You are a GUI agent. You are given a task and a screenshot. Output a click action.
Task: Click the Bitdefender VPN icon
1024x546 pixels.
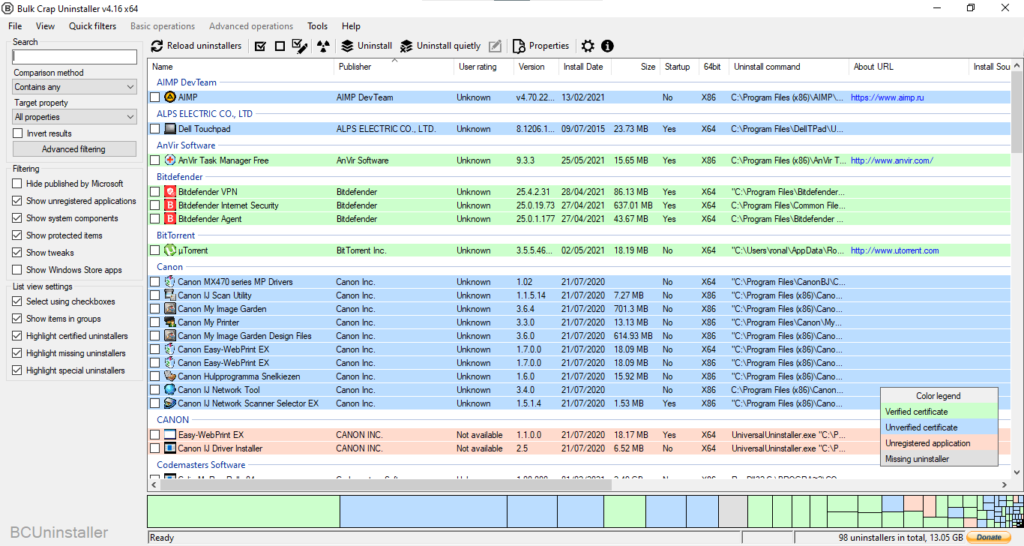click(x=170, y=191)
